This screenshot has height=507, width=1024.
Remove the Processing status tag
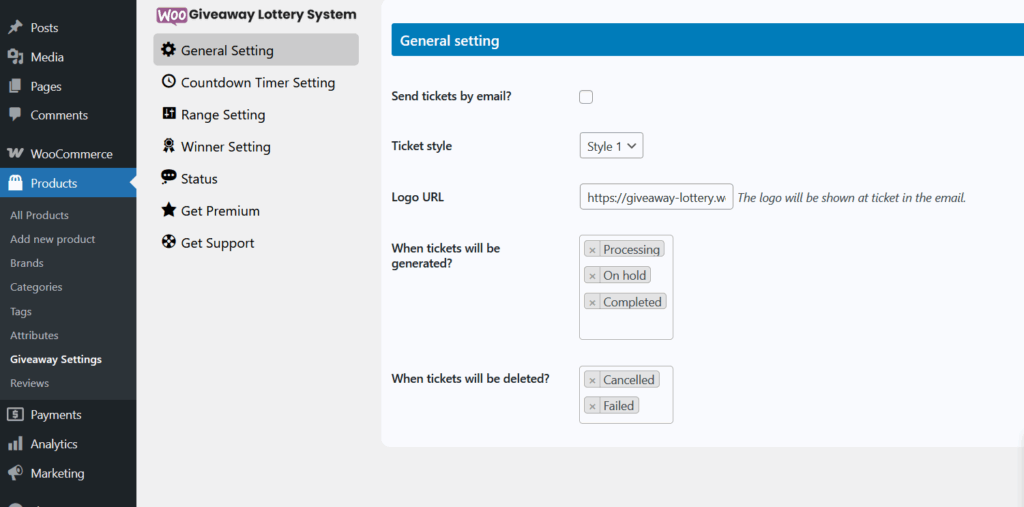592,250
